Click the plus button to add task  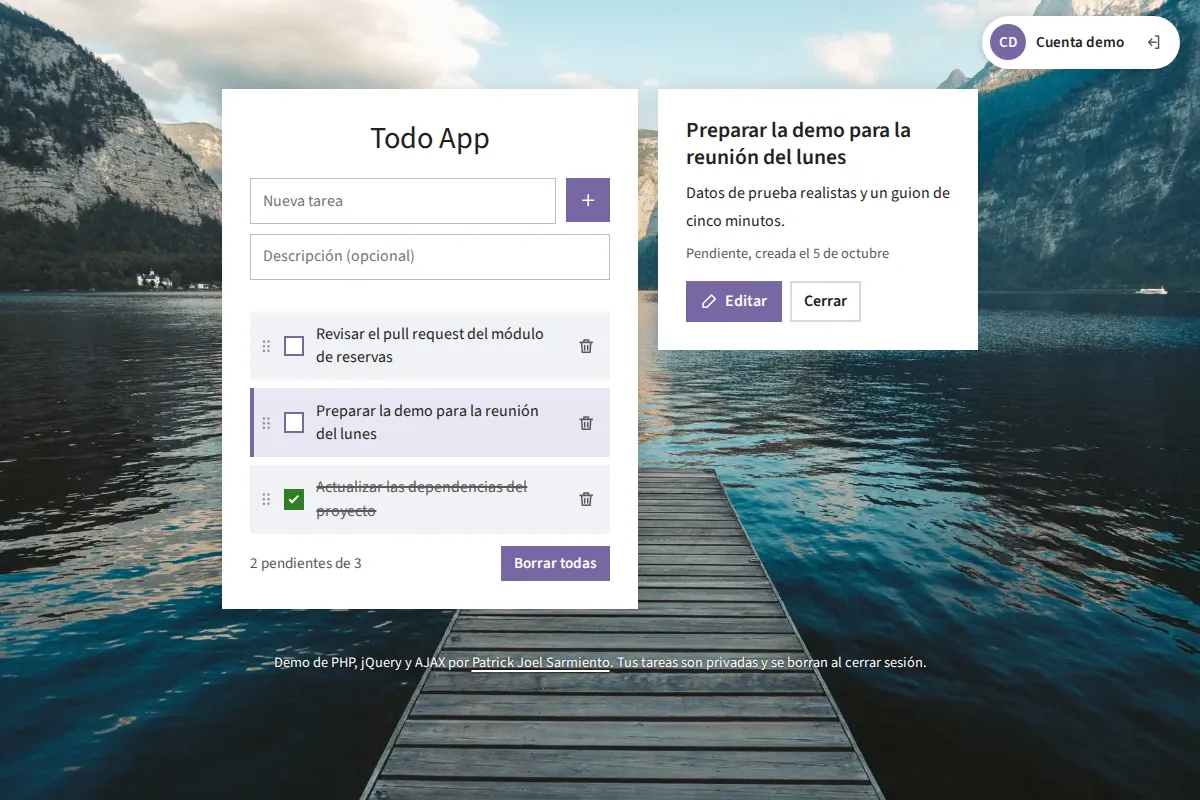click(x=588, y=200)
